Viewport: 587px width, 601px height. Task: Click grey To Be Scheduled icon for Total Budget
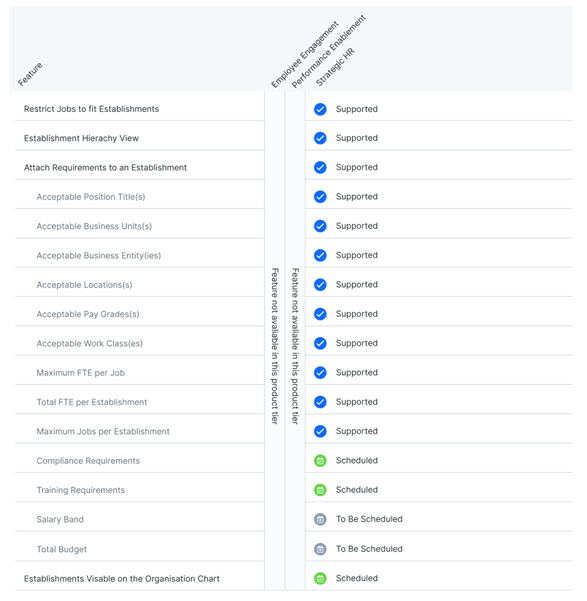[x=320, y=549]
